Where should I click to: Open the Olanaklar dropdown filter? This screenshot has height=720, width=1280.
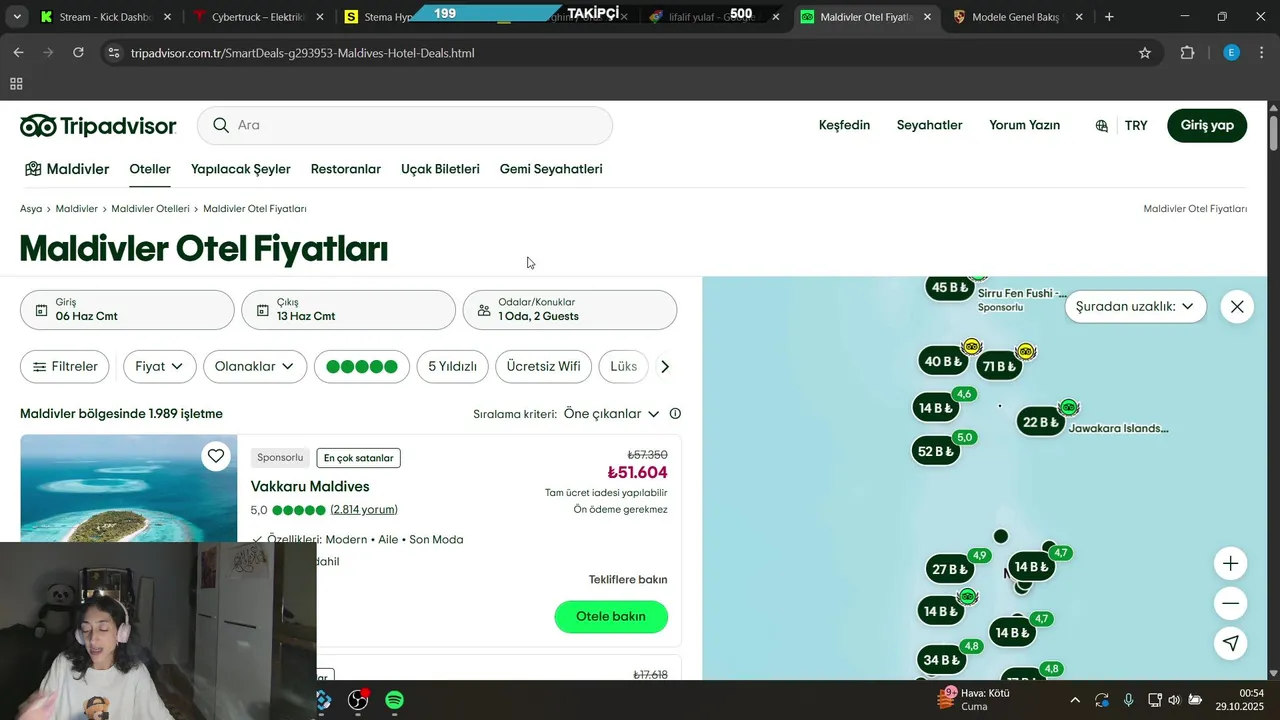coord(255,367)
